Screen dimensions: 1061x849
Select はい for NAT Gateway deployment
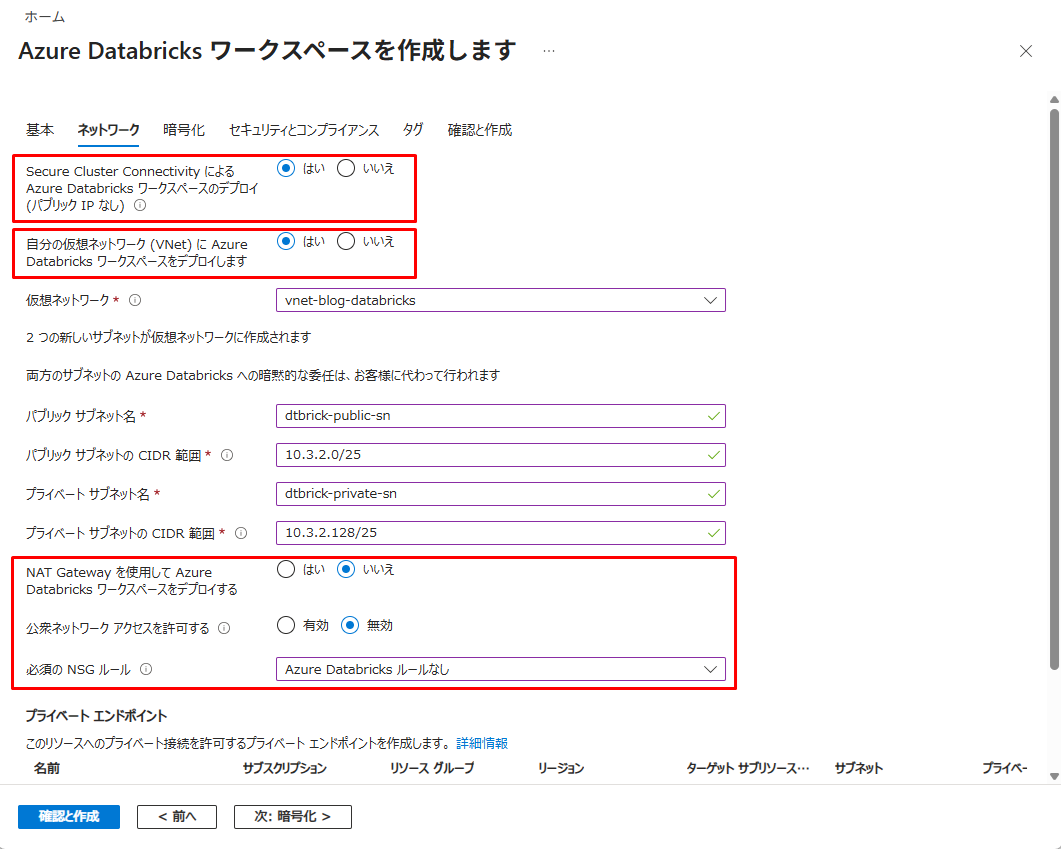[x=286, y=569]
